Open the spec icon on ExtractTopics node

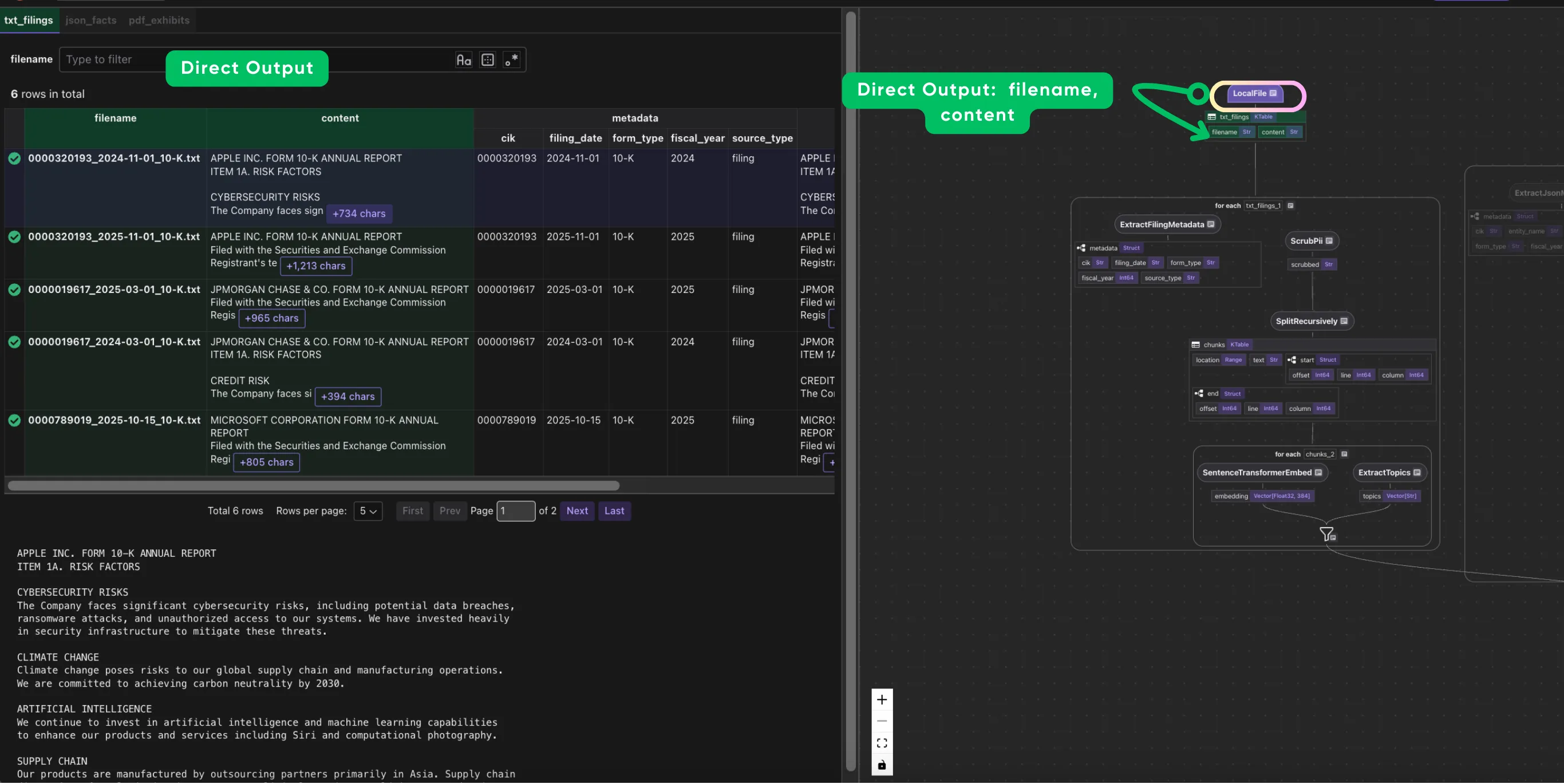(x=1416, y=473)
